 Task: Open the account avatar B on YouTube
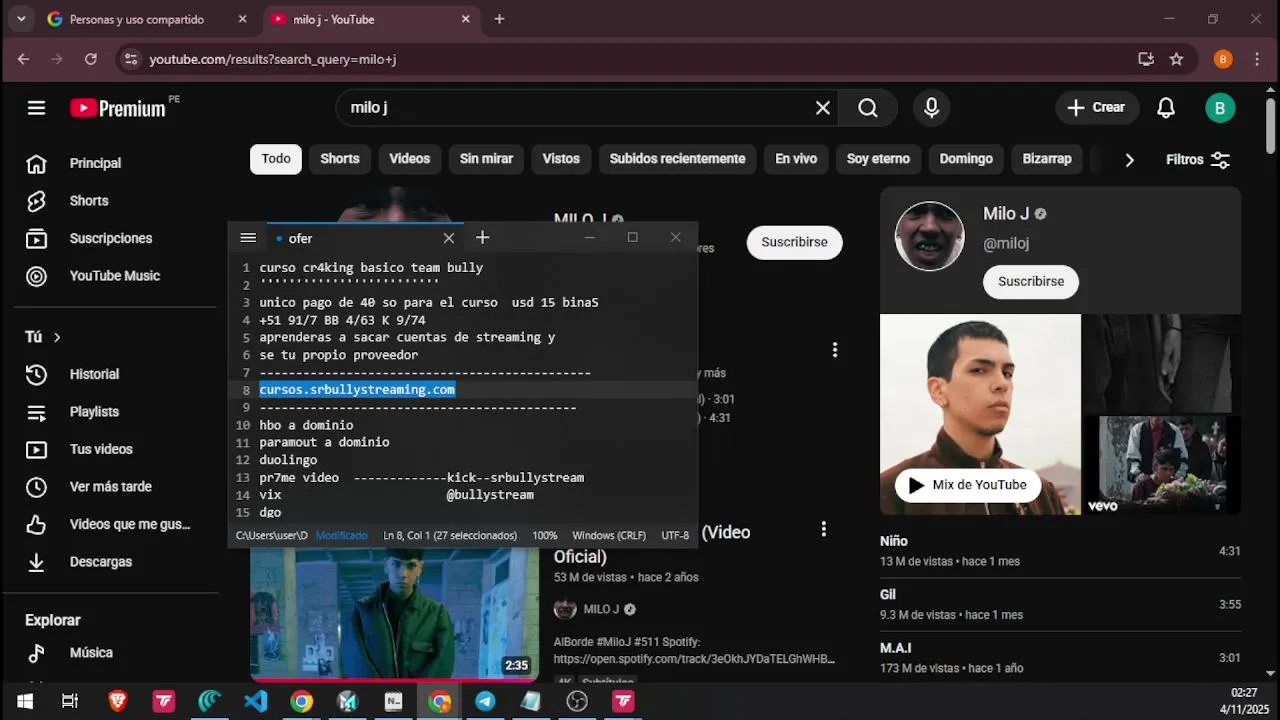[x=1220, y=108]
